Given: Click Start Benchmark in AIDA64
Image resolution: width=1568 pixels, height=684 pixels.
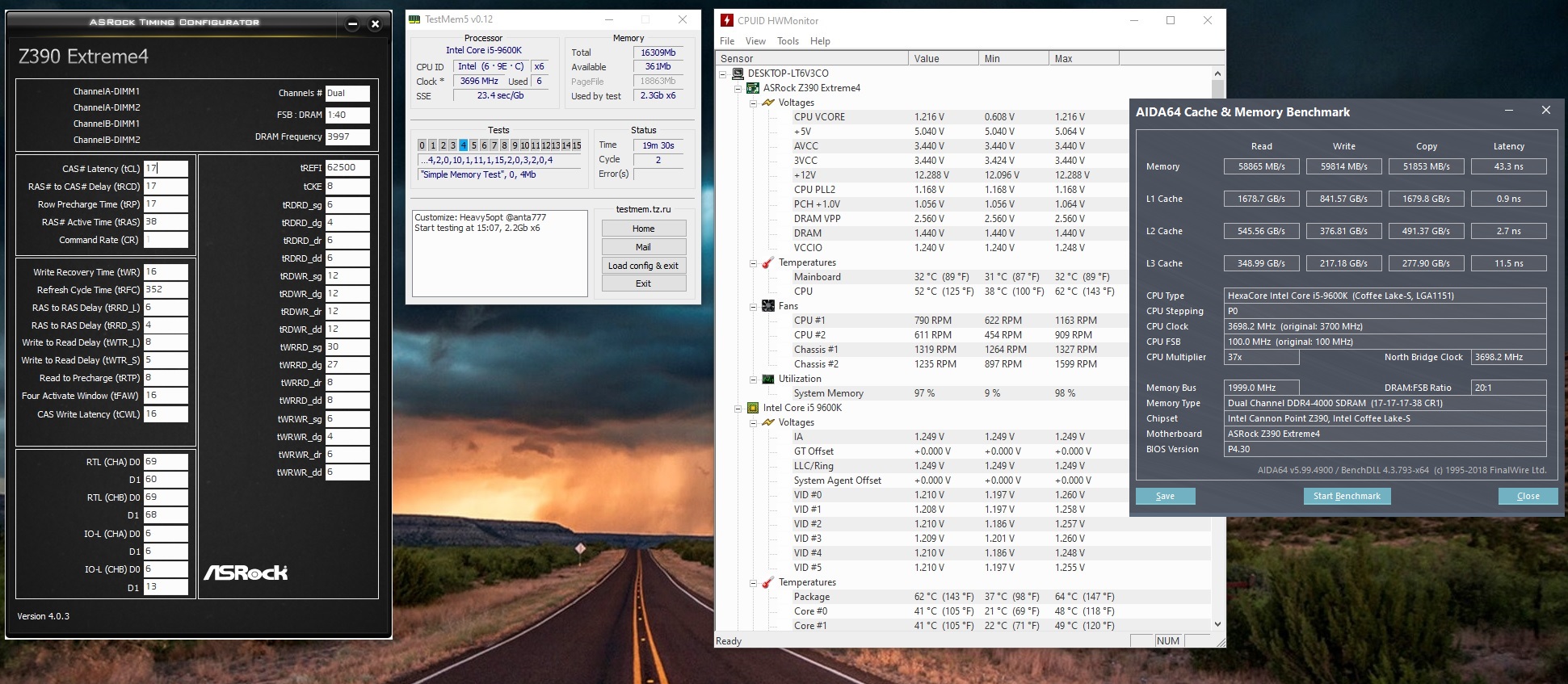Looking at the screenshot, I should (1347, 496).
